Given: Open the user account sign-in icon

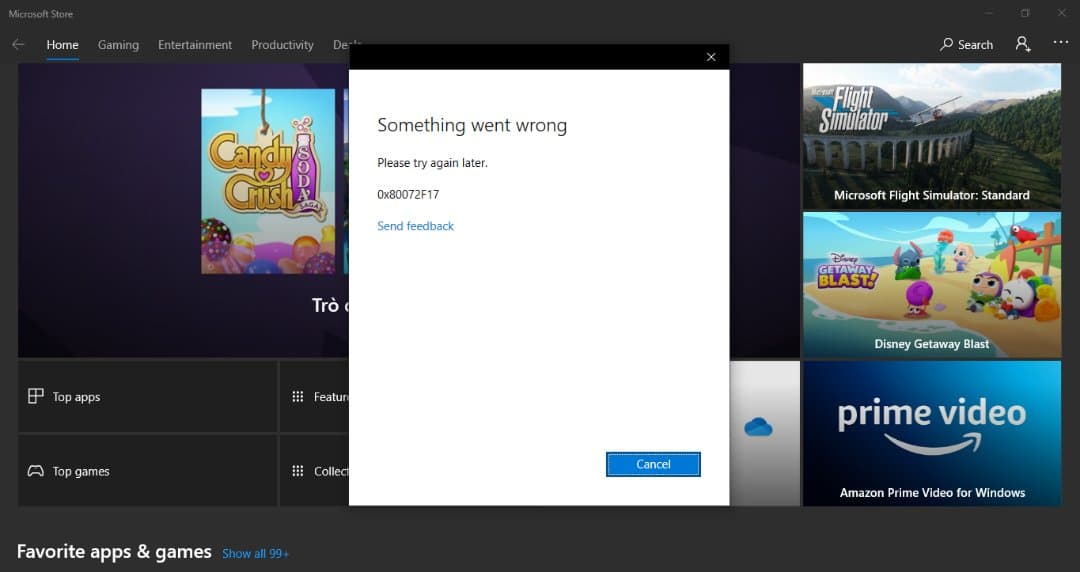Looking at the screenshot, I should [x=1023, y=44].
